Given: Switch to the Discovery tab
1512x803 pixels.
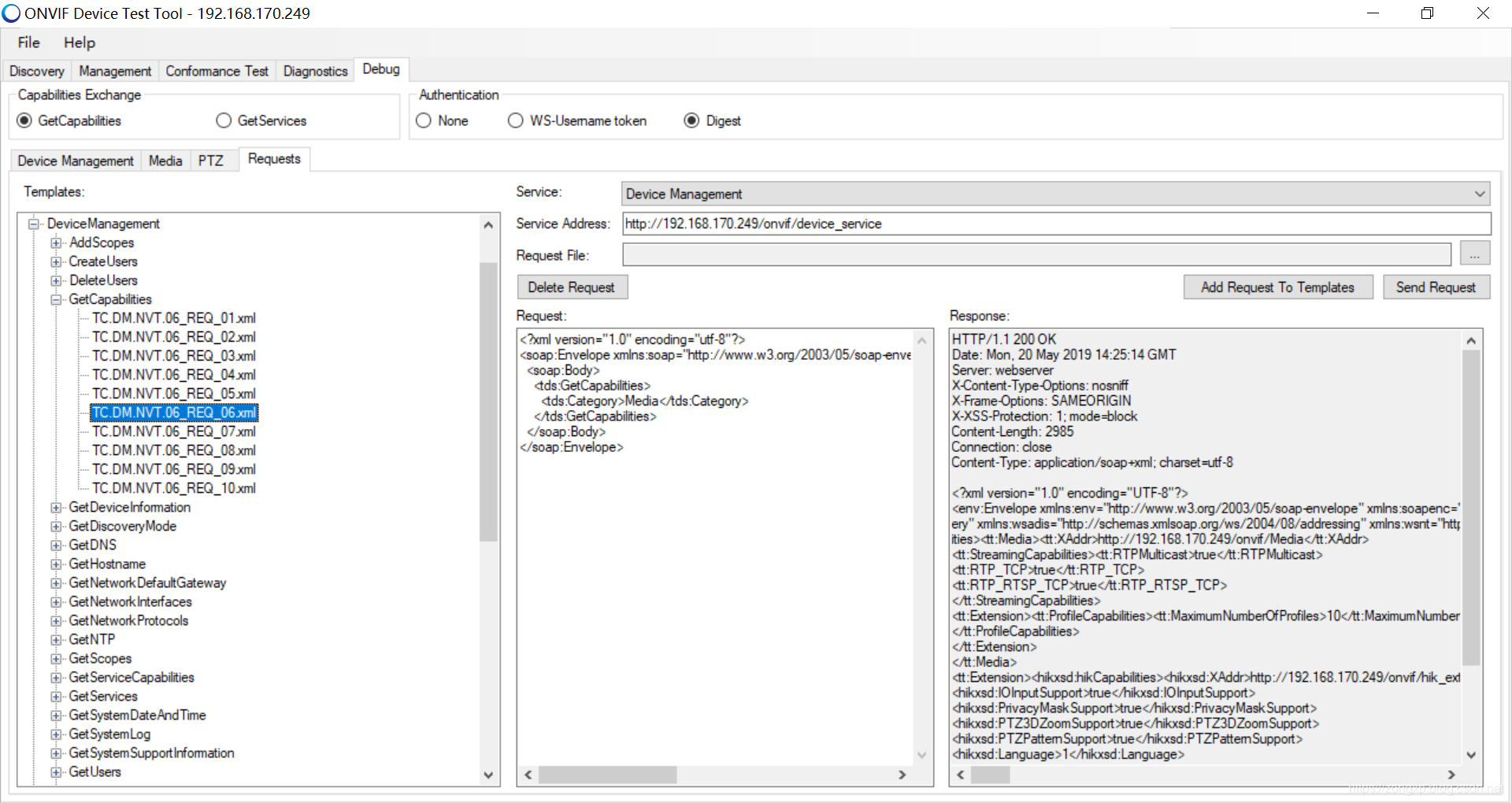Looking at the screenshot, I should [x=37, y=71].
